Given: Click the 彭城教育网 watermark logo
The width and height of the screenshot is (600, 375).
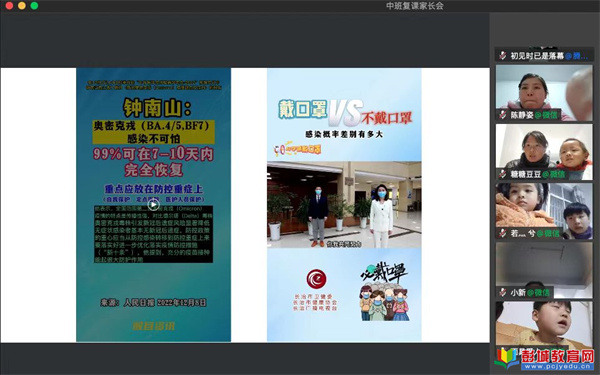Looking at the screenshot, I should [544, 359].
